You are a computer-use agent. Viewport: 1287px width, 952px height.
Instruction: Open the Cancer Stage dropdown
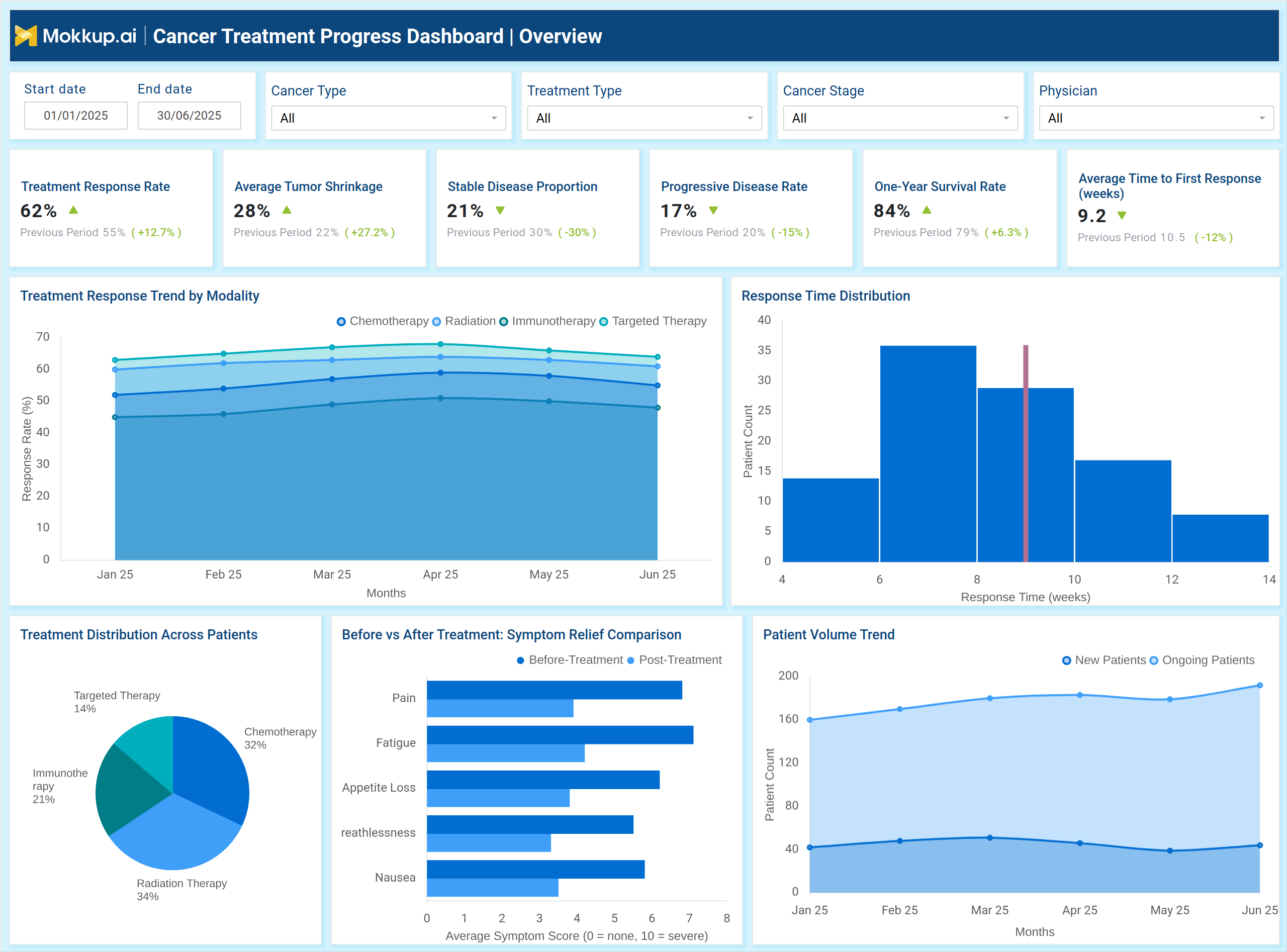click(900, 118)
